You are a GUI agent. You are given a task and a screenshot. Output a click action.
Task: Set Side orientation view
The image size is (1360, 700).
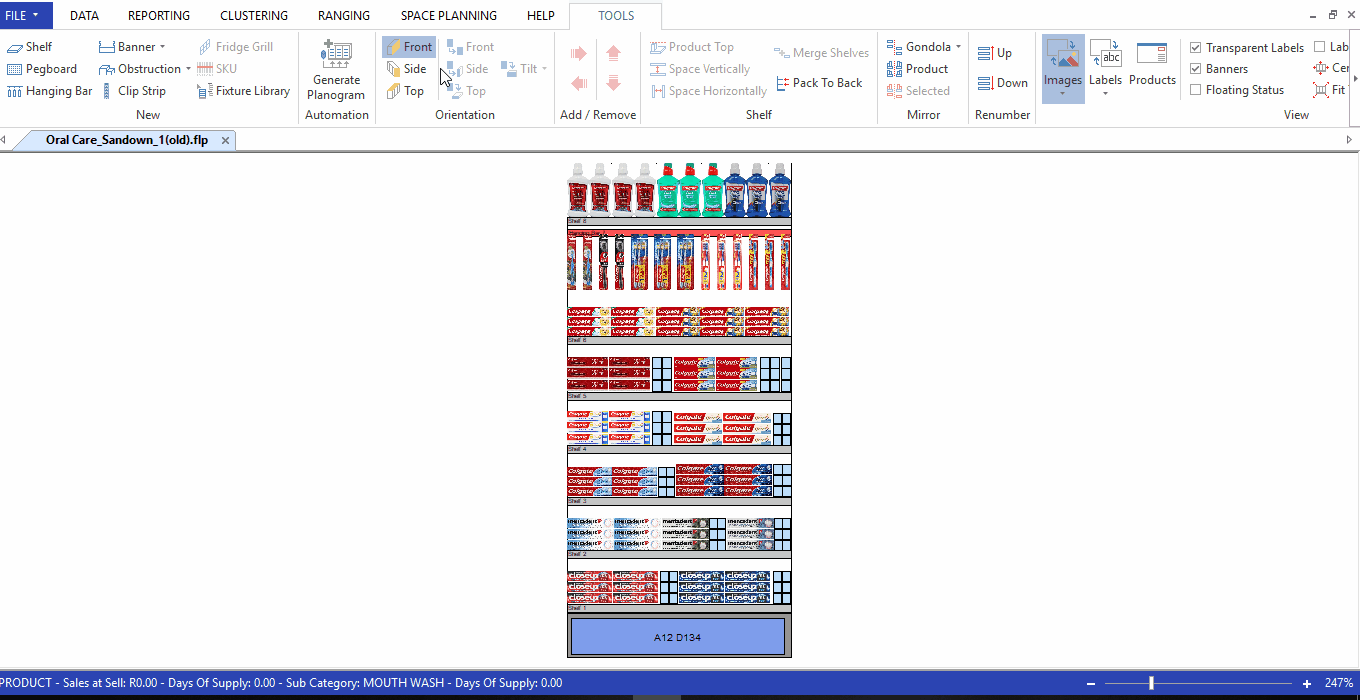point(406,69)
